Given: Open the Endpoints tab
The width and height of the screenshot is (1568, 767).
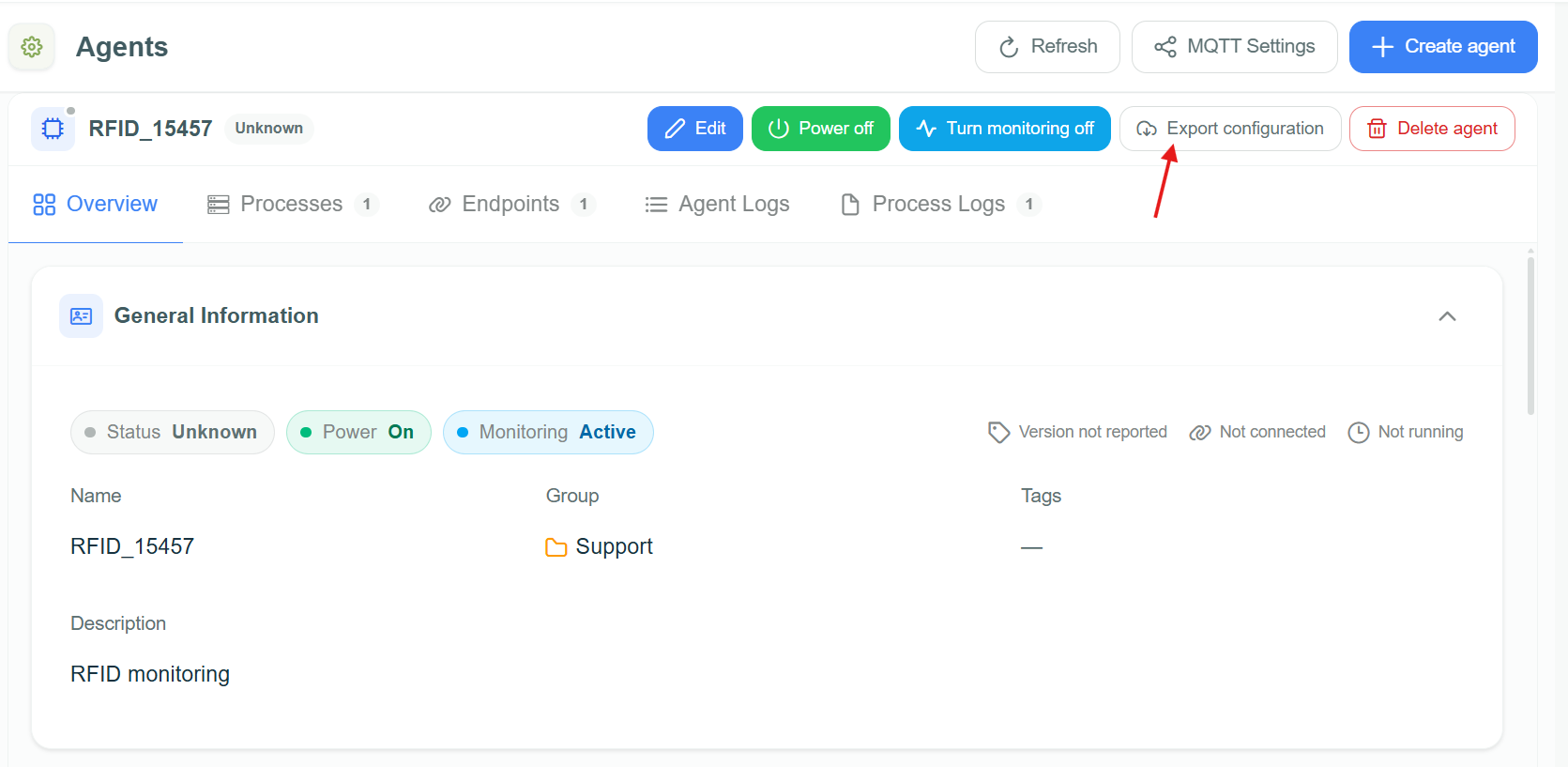Looking at the screenshot, I should click(x=511, y=205).
